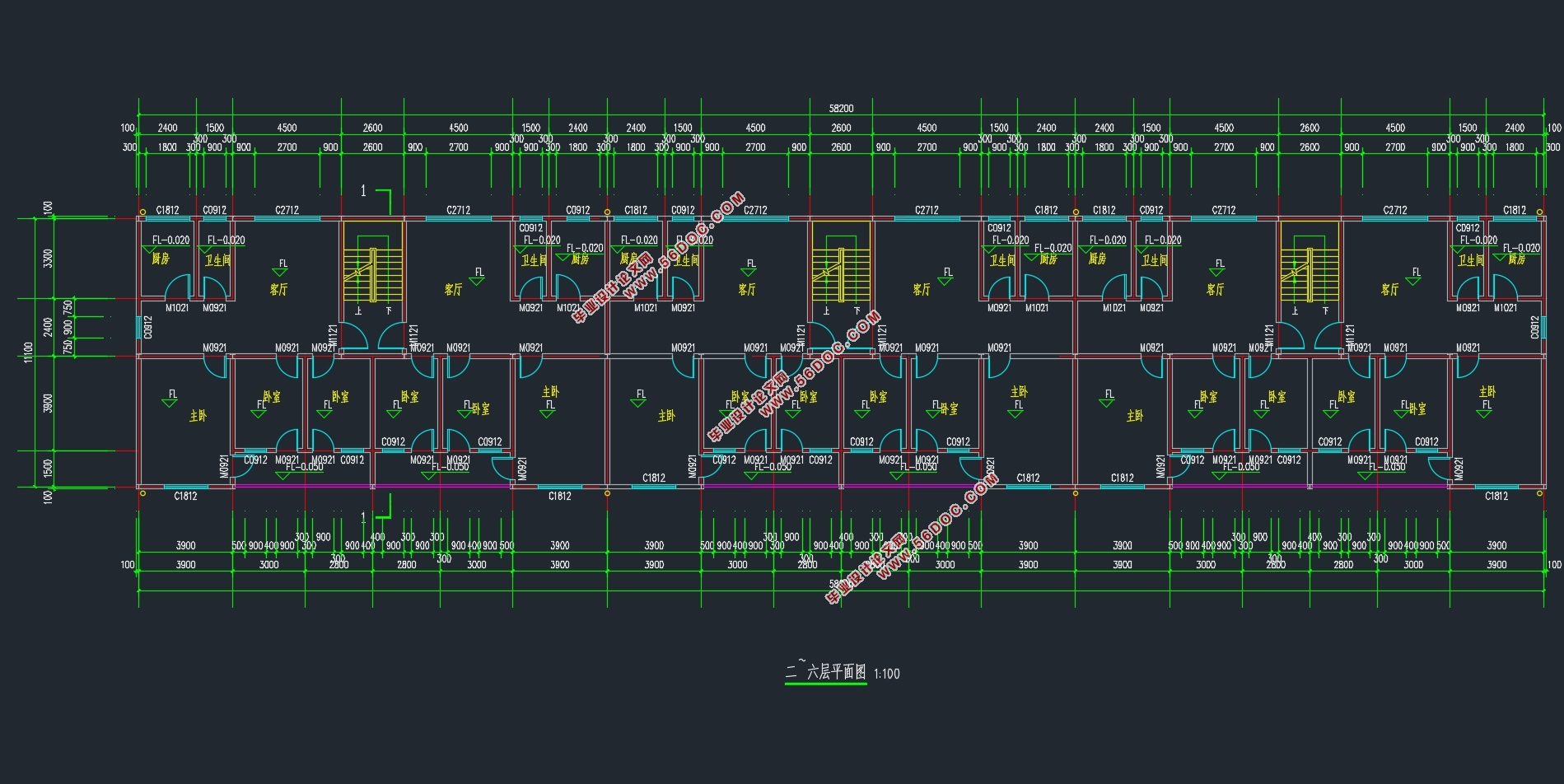Select the 1:100 scale text beside the title
Screen dimensions: 1564x784
pyautogui.click(x=887, y=674)
